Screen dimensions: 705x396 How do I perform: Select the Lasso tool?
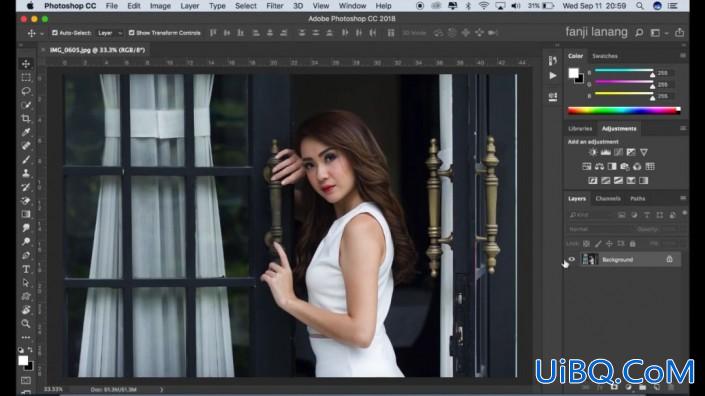tap(26, 91)
